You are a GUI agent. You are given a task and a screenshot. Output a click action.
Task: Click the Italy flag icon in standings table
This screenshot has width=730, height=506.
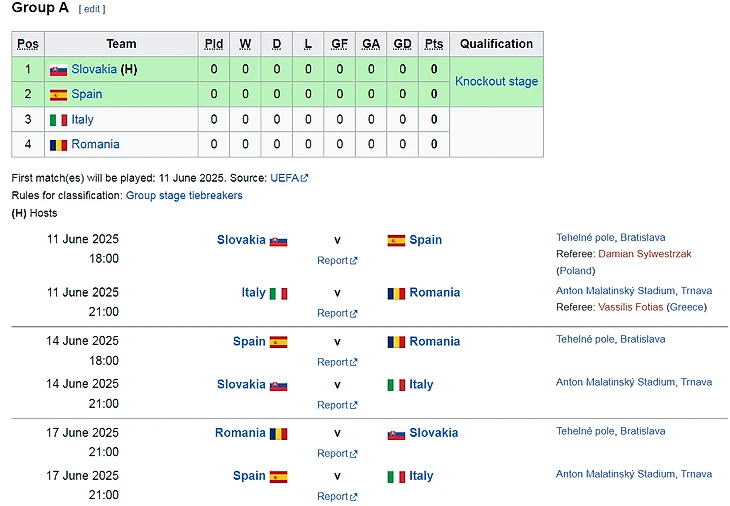[x=58, y=120]
